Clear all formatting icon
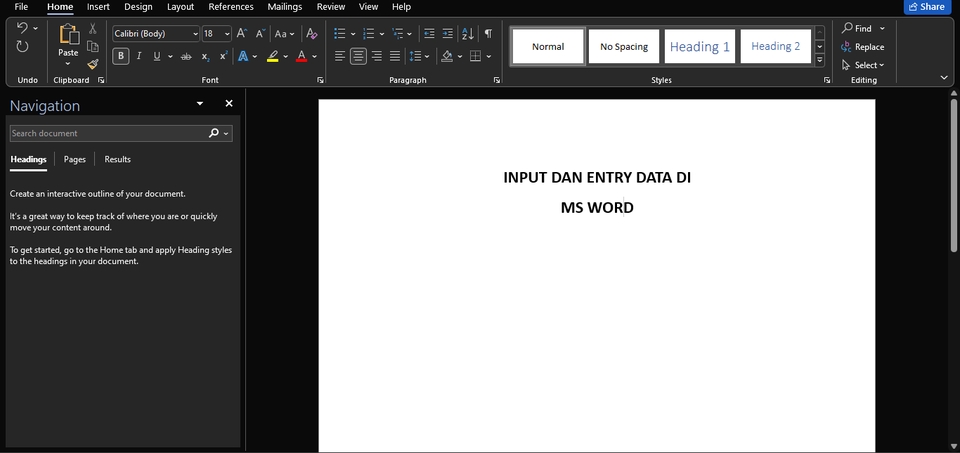The width and height of the screenshot is (960, 453). point(312,34)
